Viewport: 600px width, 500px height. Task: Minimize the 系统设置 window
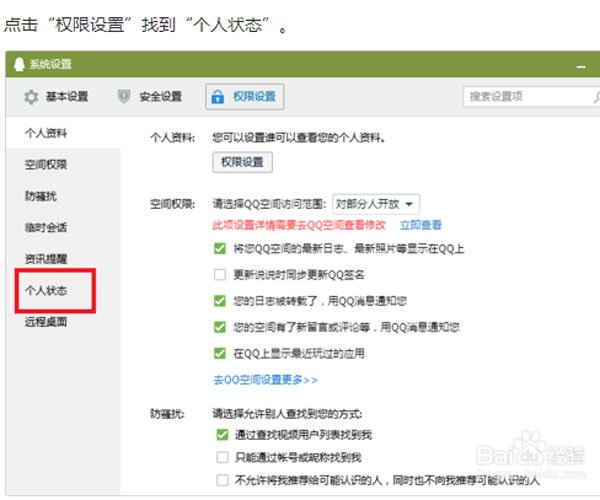581,67
